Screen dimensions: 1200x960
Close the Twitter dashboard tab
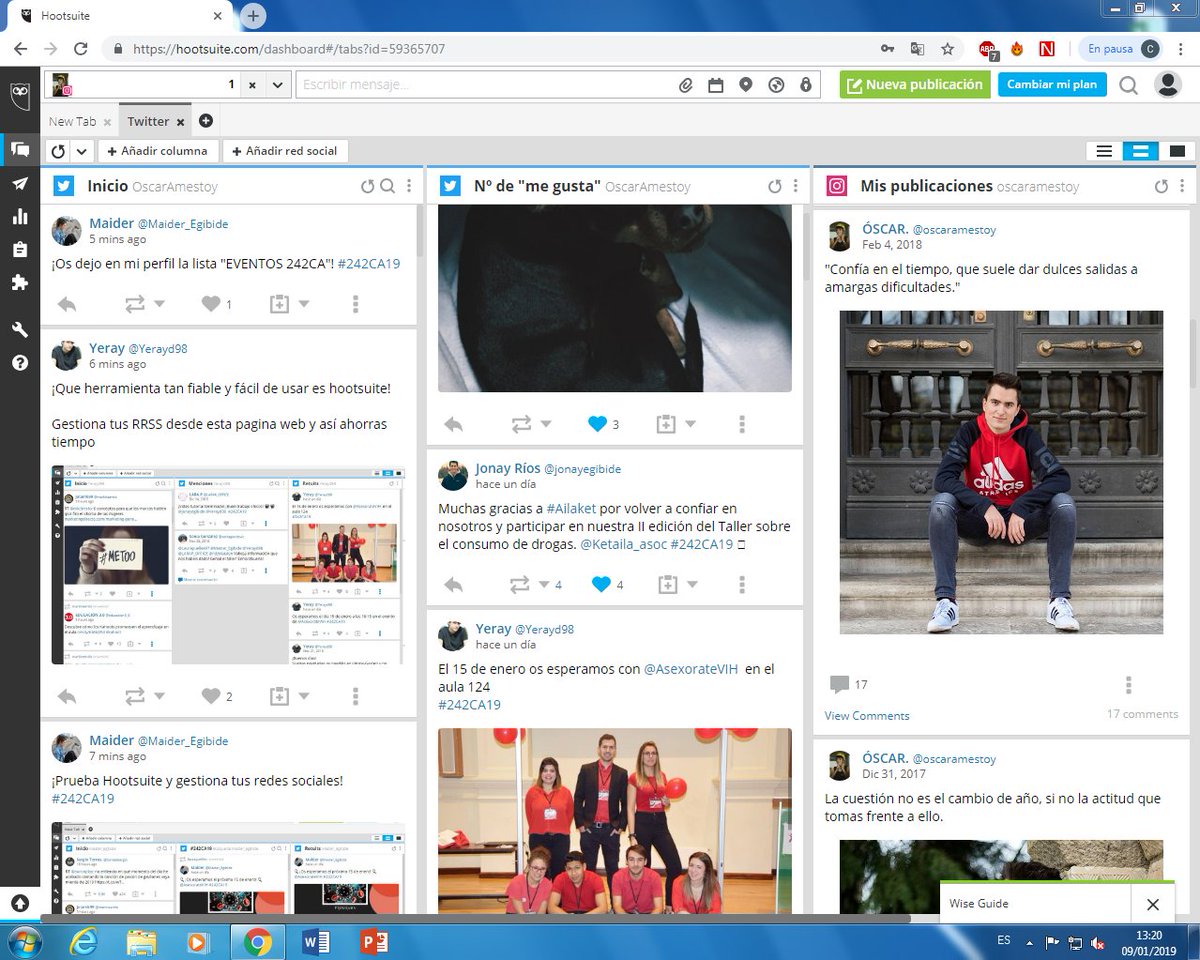tap(180, 122)
